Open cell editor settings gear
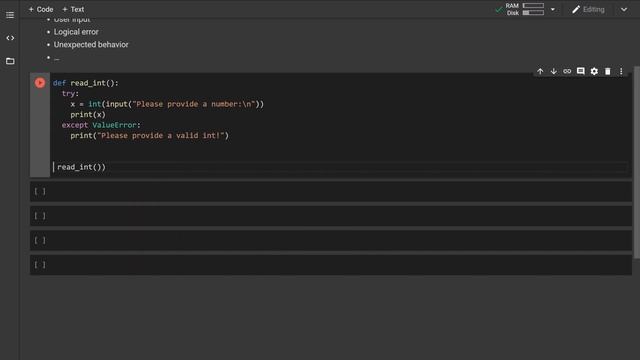 click(594, 71)
